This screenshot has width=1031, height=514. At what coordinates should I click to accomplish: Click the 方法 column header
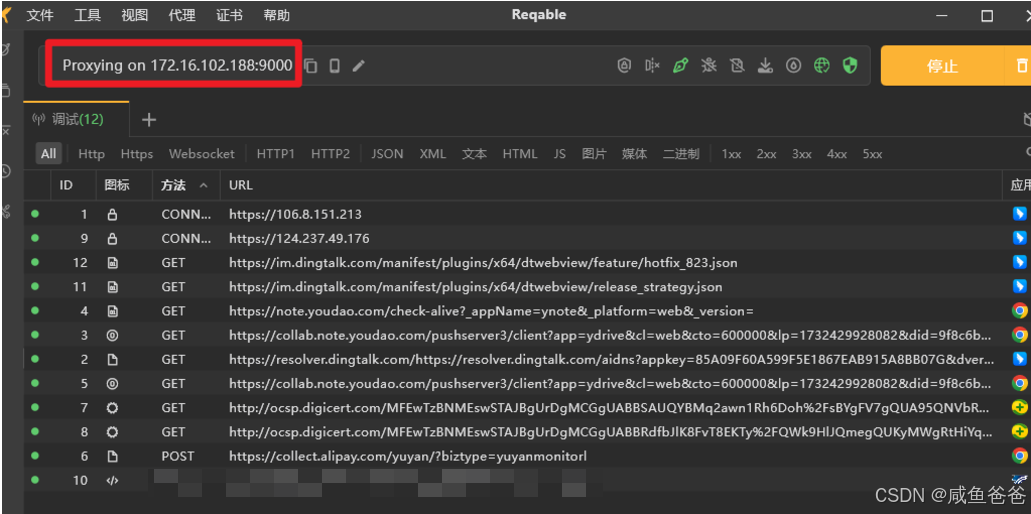pos(174,185)
